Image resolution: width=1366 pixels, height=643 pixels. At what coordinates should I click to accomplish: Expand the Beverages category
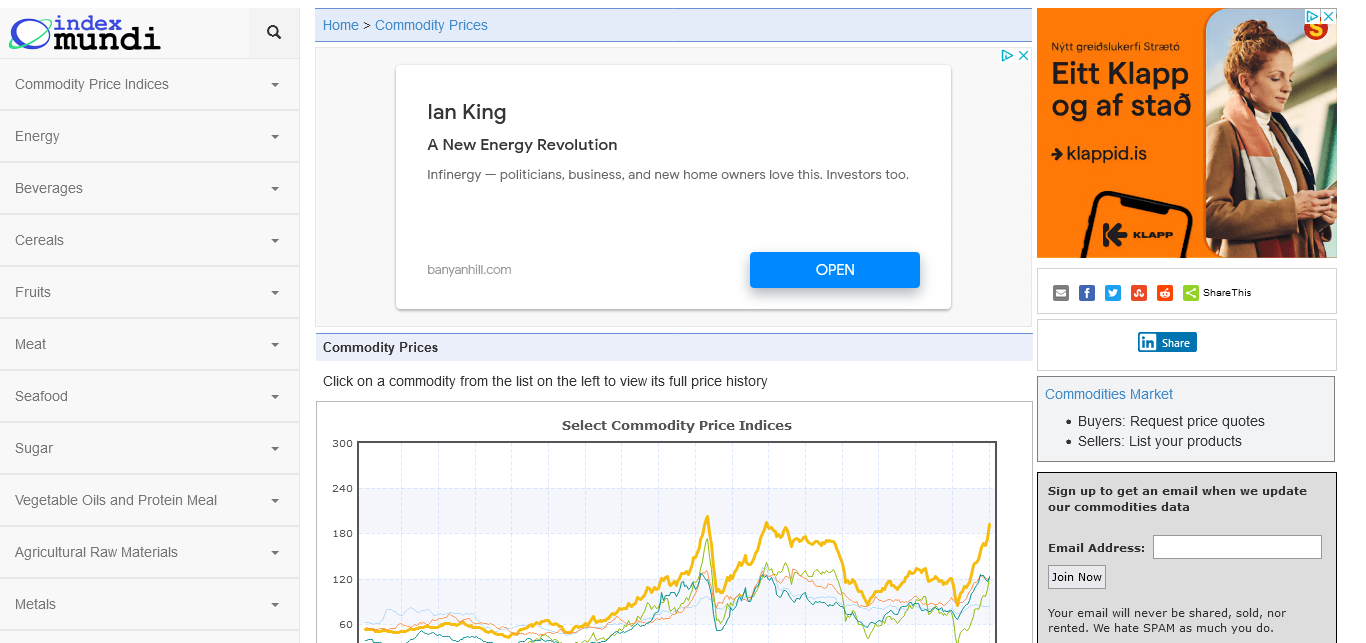(x=149, y=188)
